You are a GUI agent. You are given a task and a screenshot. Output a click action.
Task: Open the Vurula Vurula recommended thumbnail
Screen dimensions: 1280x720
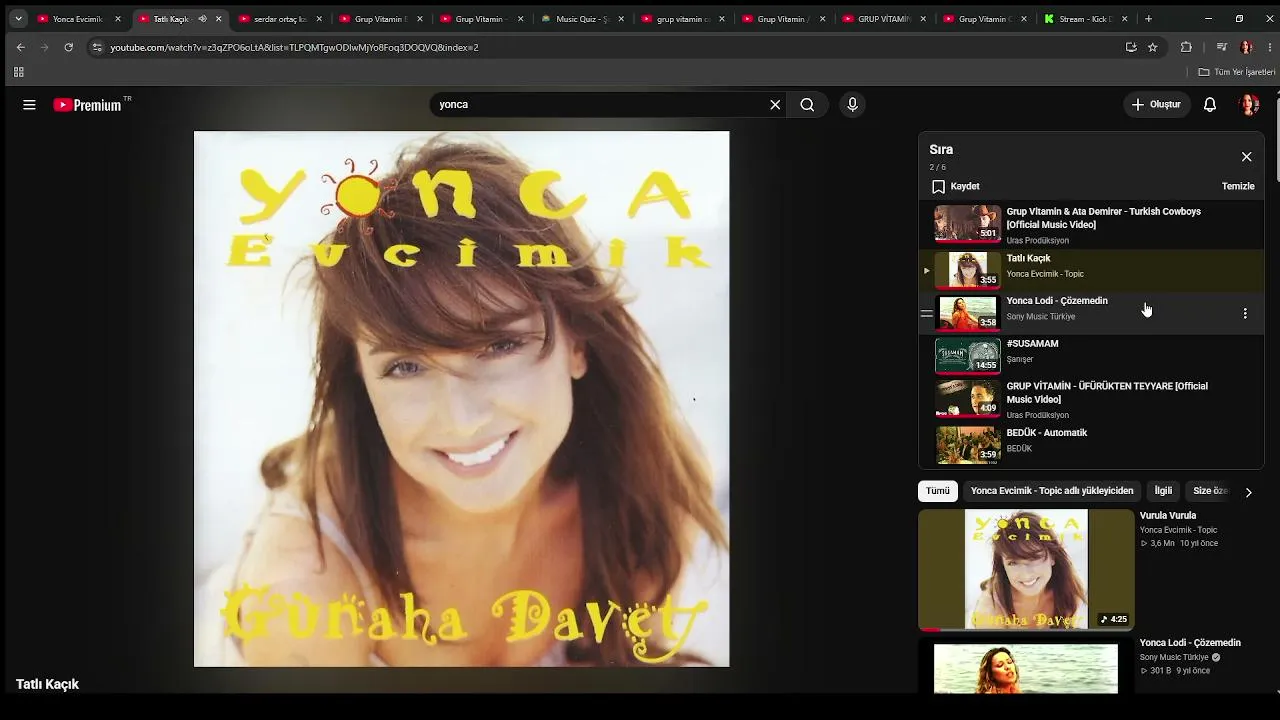tap(1026, 570)
